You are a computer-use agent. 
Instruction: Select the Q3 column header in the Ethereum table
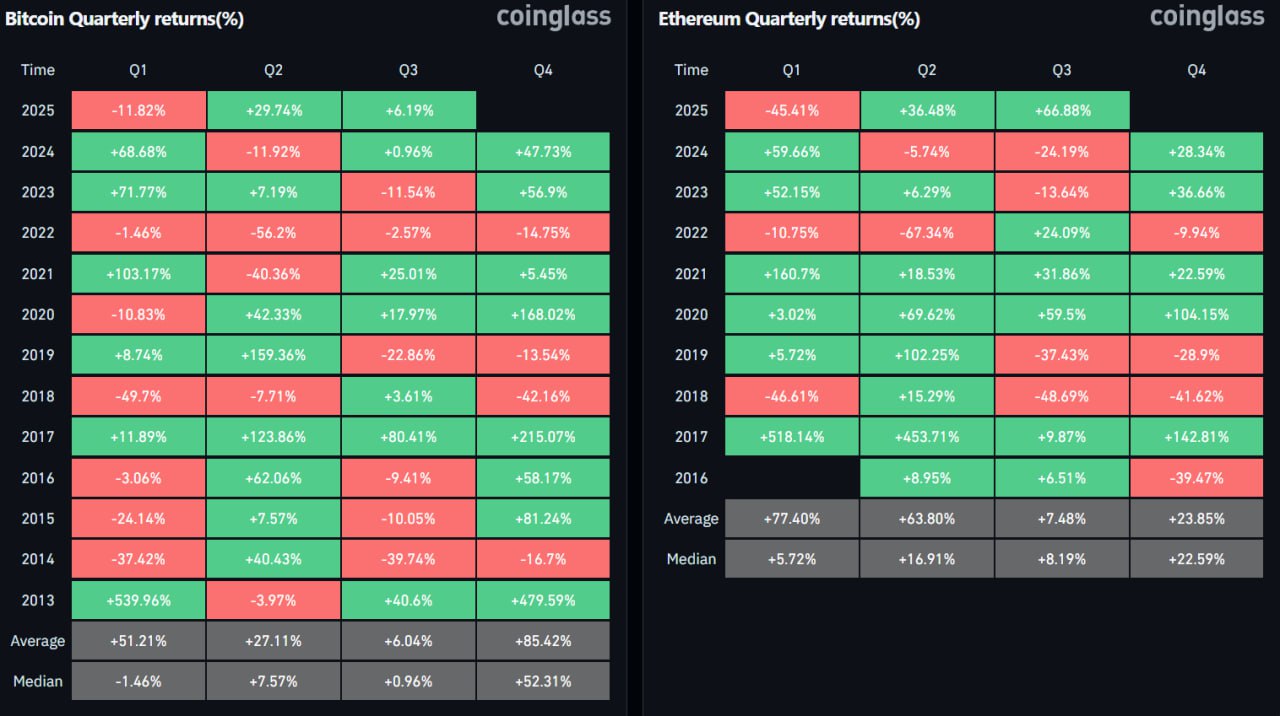point(1062,70)
